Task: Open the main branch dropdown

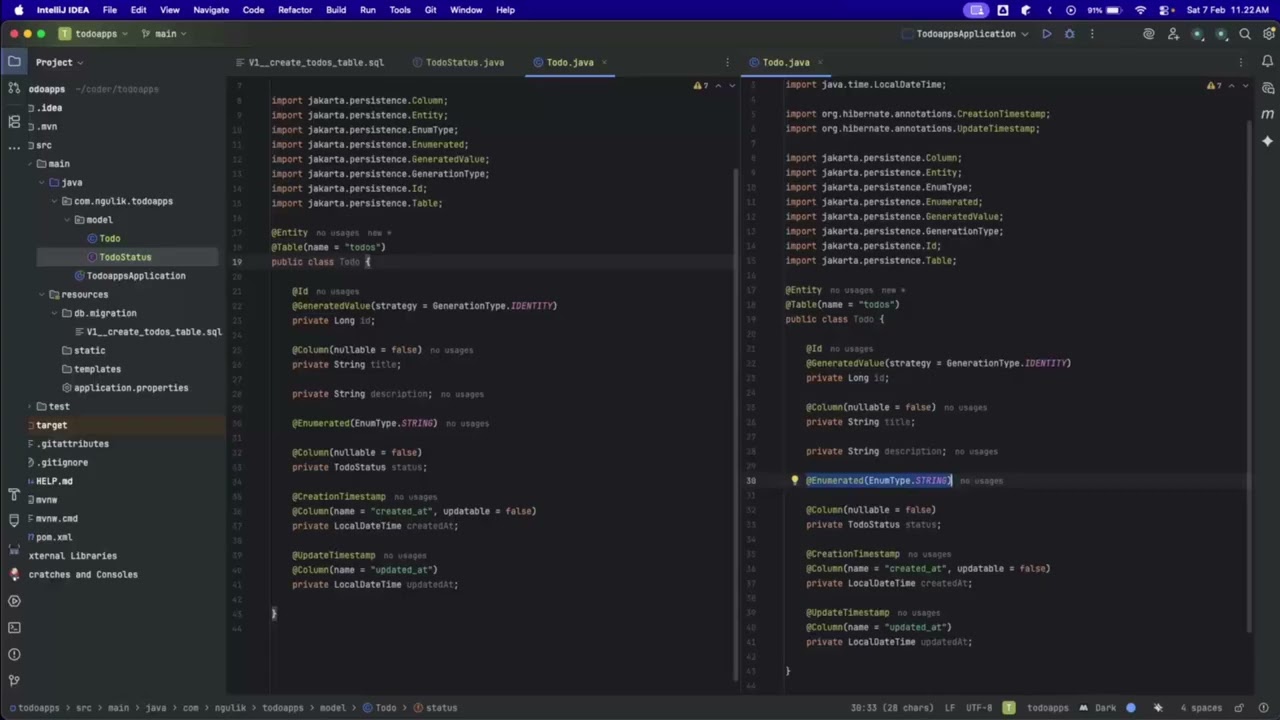Action: [x=164, y=34]
